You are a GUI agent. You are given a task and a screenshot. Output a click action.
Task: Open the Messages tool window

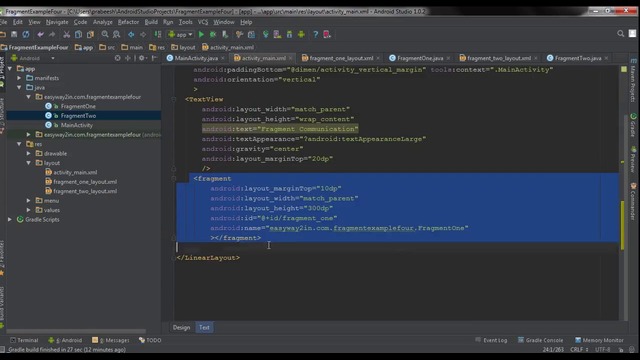(x=111, y=340)
